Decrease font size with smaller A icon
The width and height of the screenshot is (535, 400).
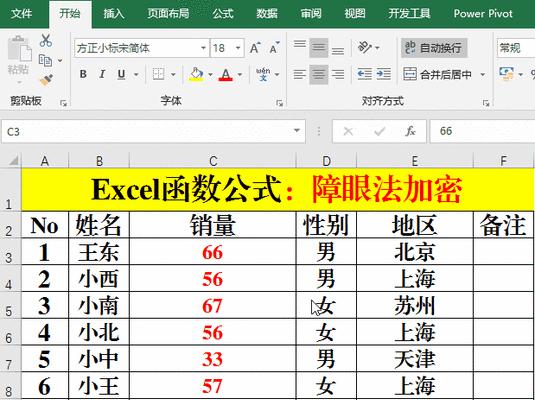coord(275,48)
